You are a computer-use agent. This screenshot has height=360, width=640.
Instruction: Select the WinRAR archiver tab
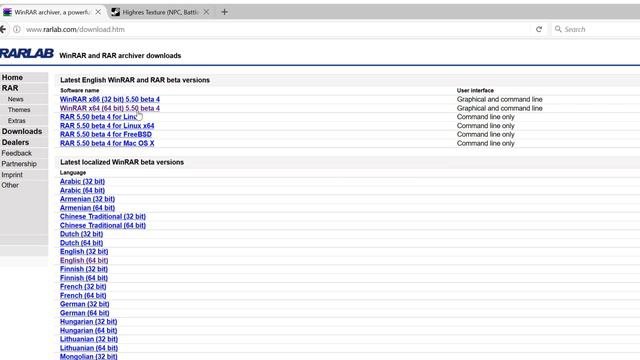(x=52, y=12)
